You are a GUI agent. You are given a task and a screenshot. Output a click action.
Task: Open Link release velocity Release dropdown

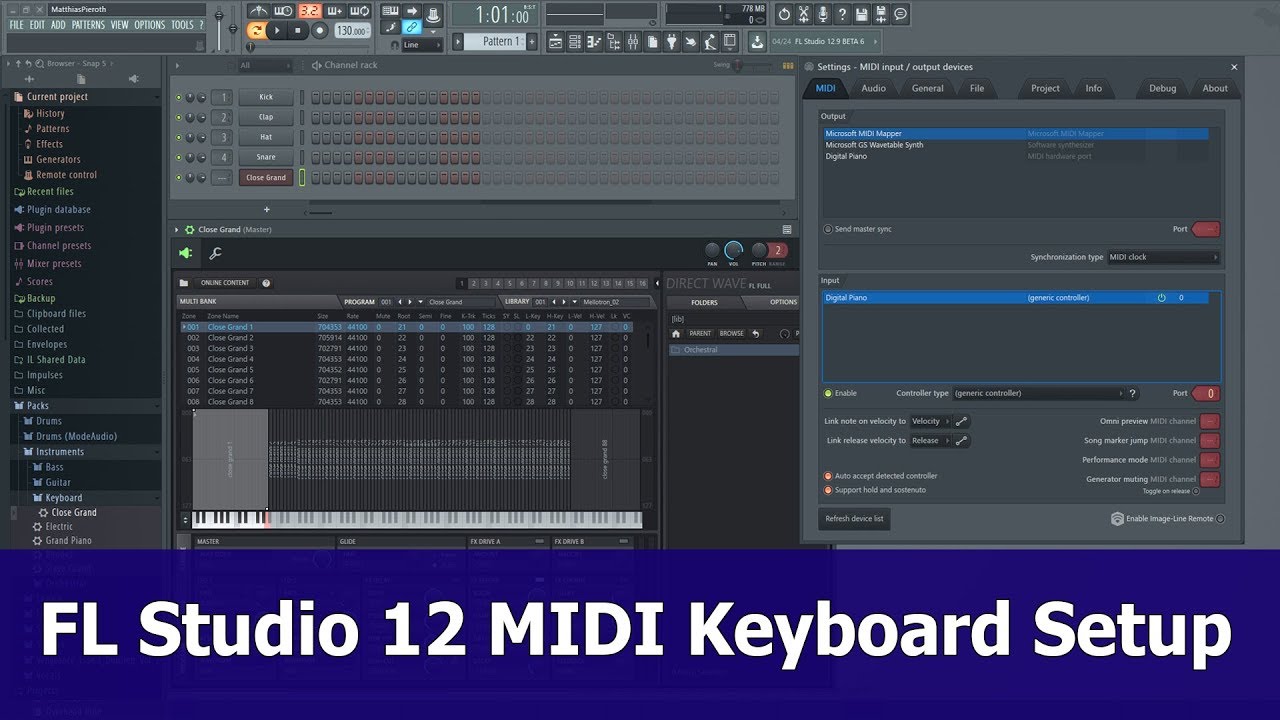click(x=929, y=440)
